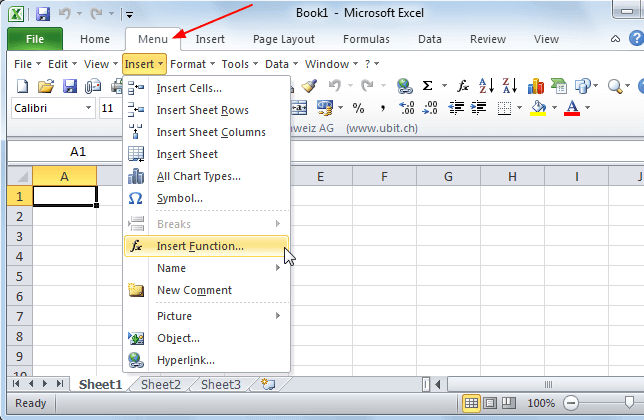Open the Customize Quick Access Toolbar dropdown

(x=129, y=15)
